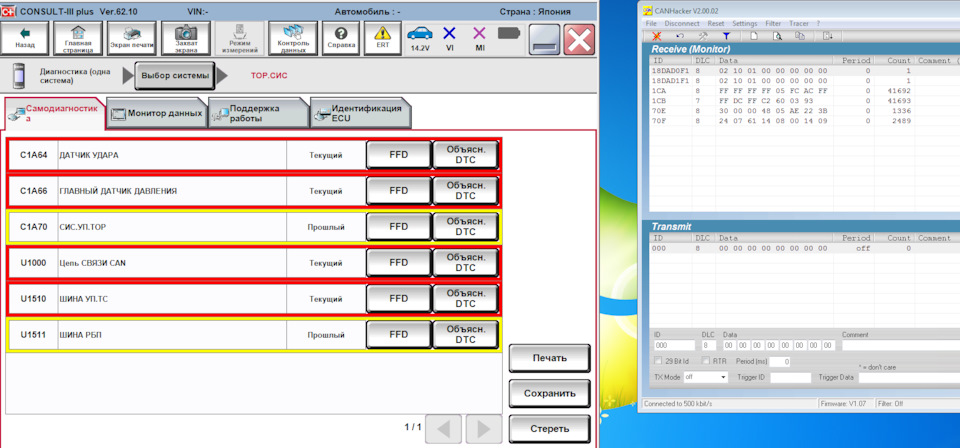Screen dimensions: 960x448
Task: Click the hammer settings icon in CANHacker
Action: [x=703, y=36]
